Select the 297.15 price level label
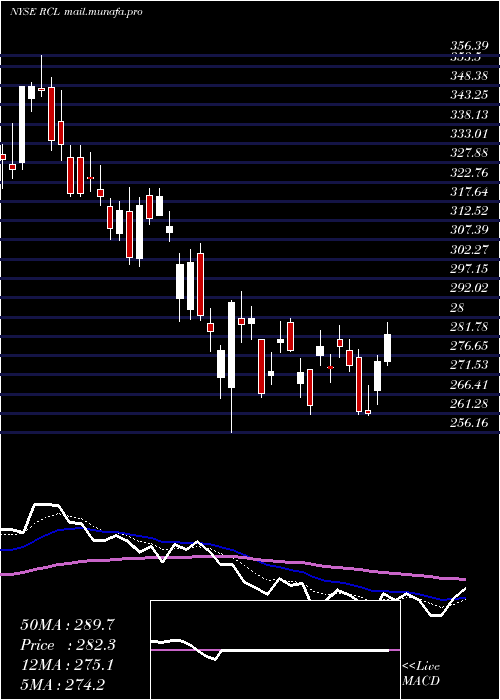The image size is (500, 700). 469,269
